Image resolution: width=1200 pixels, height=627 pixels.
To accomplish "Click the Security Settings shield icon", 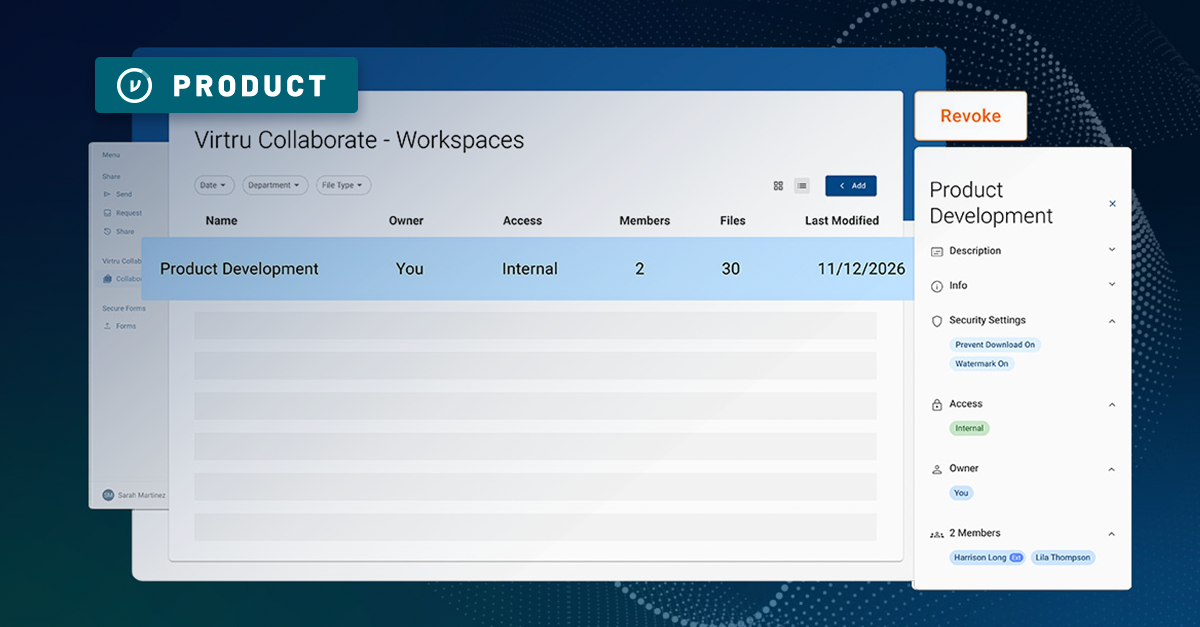I will pyautogui.click(x=937, y=321).
